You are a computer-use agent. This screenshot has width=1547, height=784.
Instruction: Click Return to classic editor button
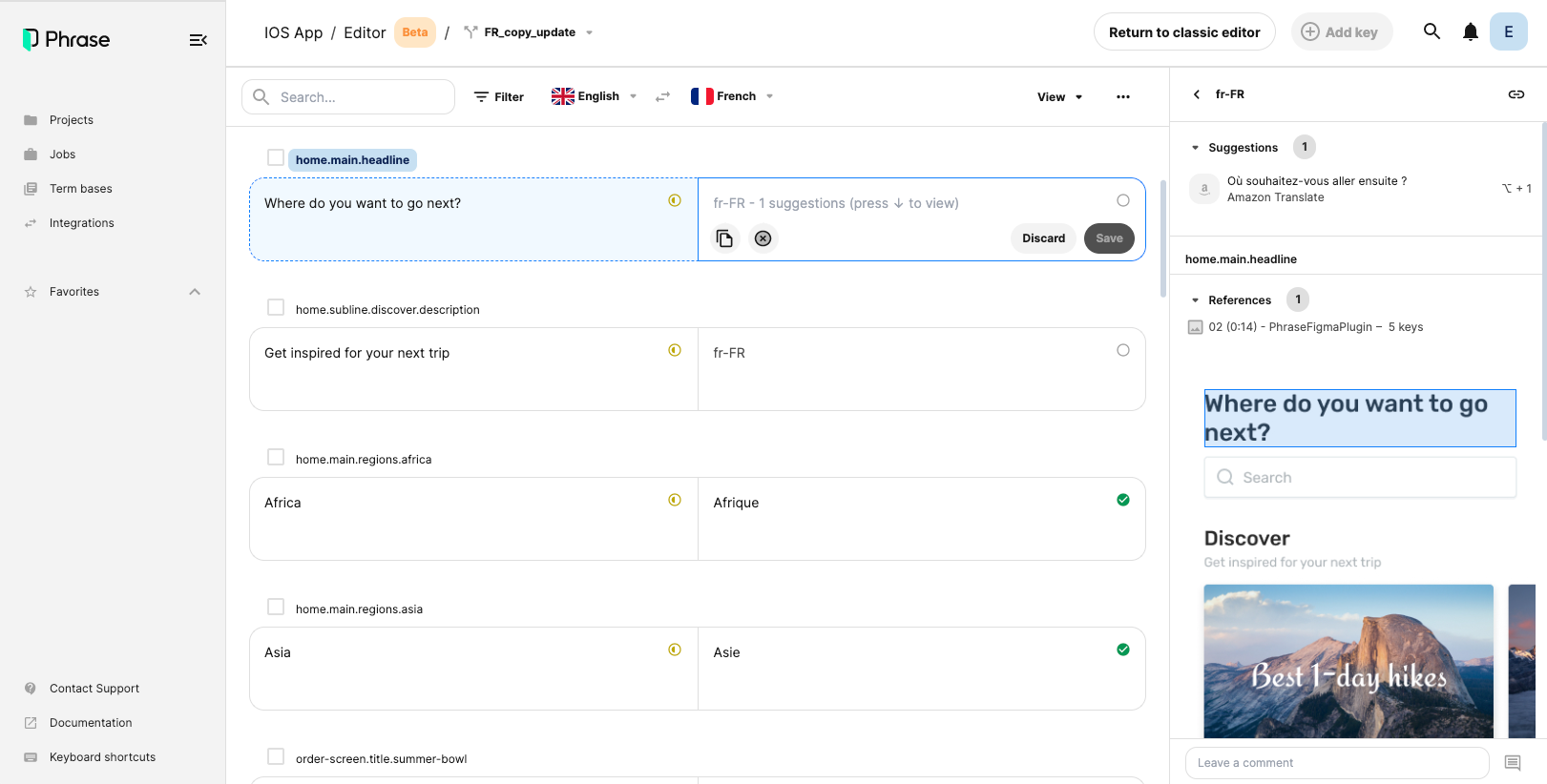click(1183, 32)
